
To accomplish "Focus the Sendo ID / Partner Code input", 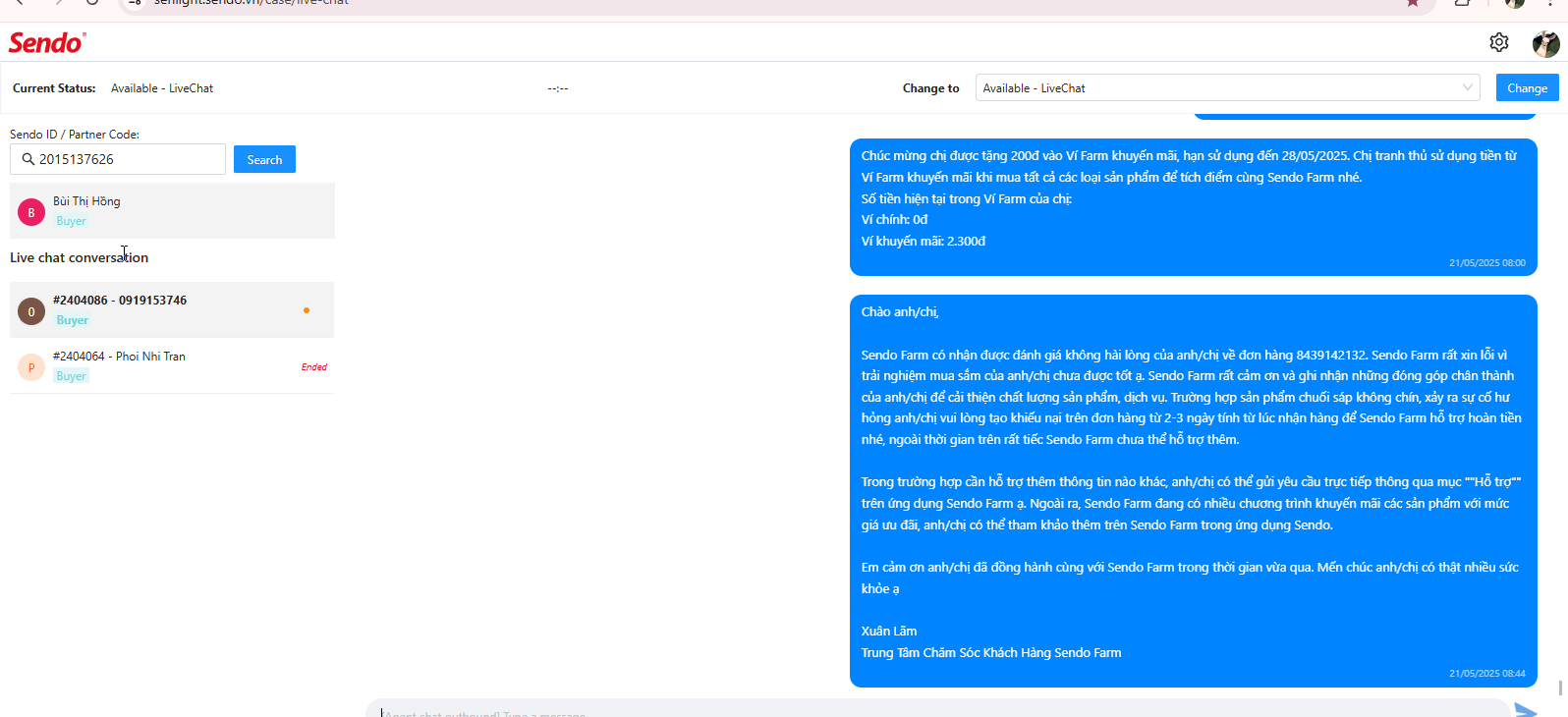I will point(118,159).
